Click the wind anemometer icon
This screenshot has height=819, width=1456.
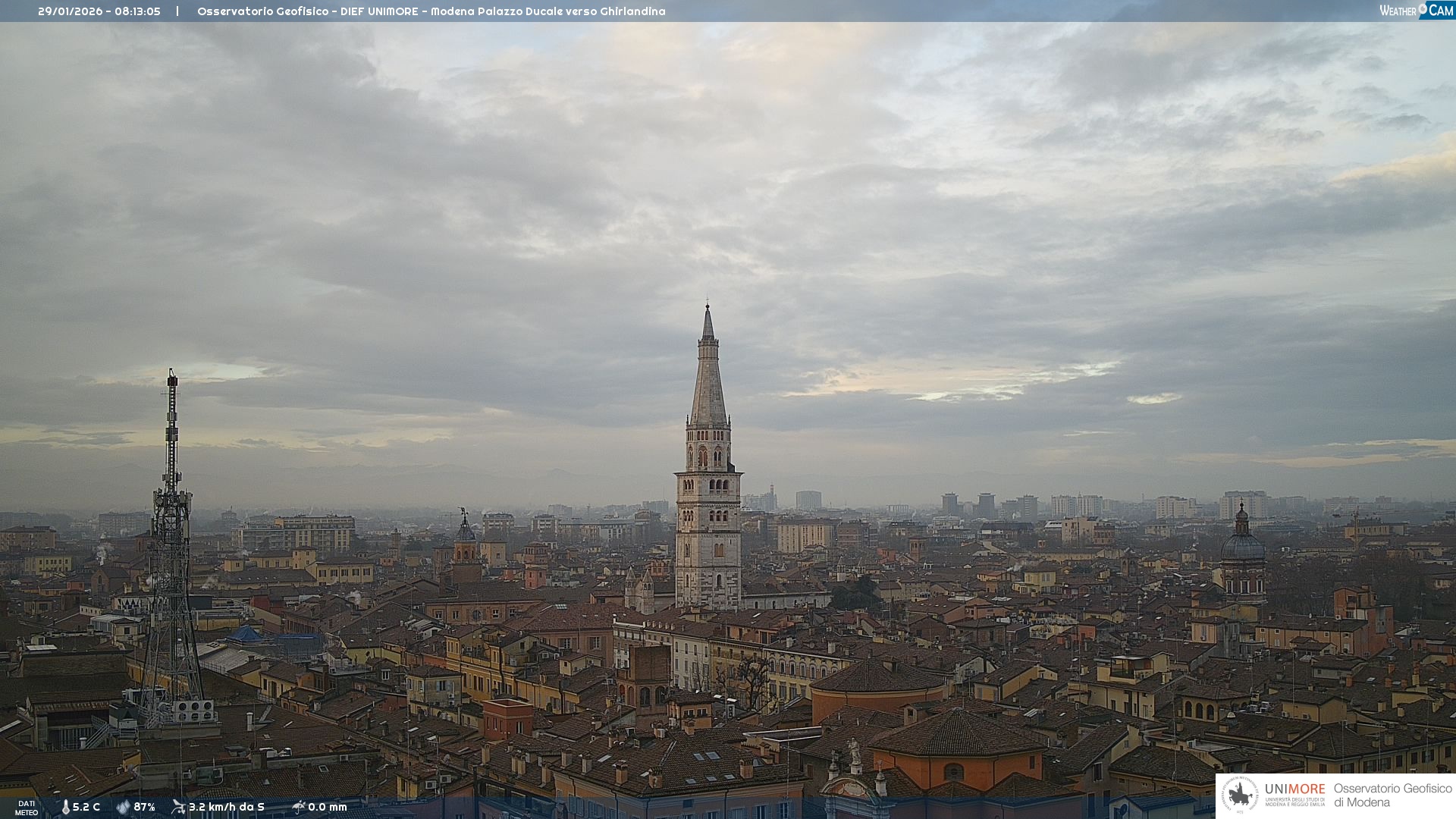point(178,807)
